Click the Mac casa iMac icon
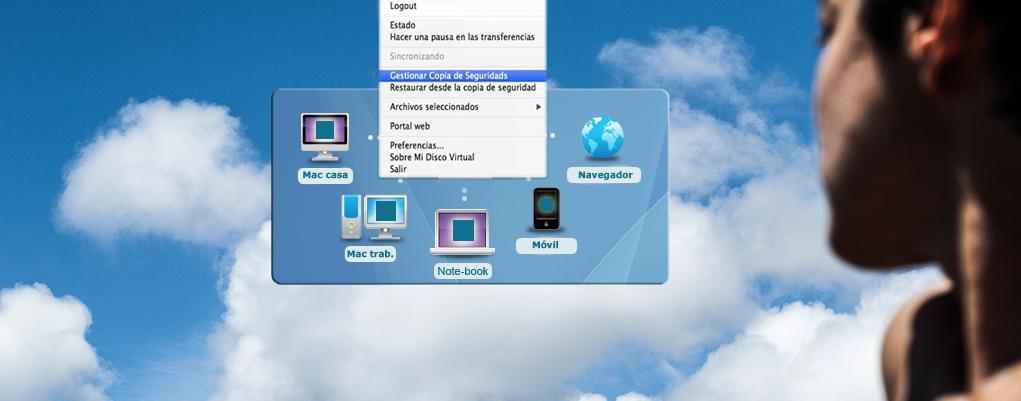 [325, 136]
